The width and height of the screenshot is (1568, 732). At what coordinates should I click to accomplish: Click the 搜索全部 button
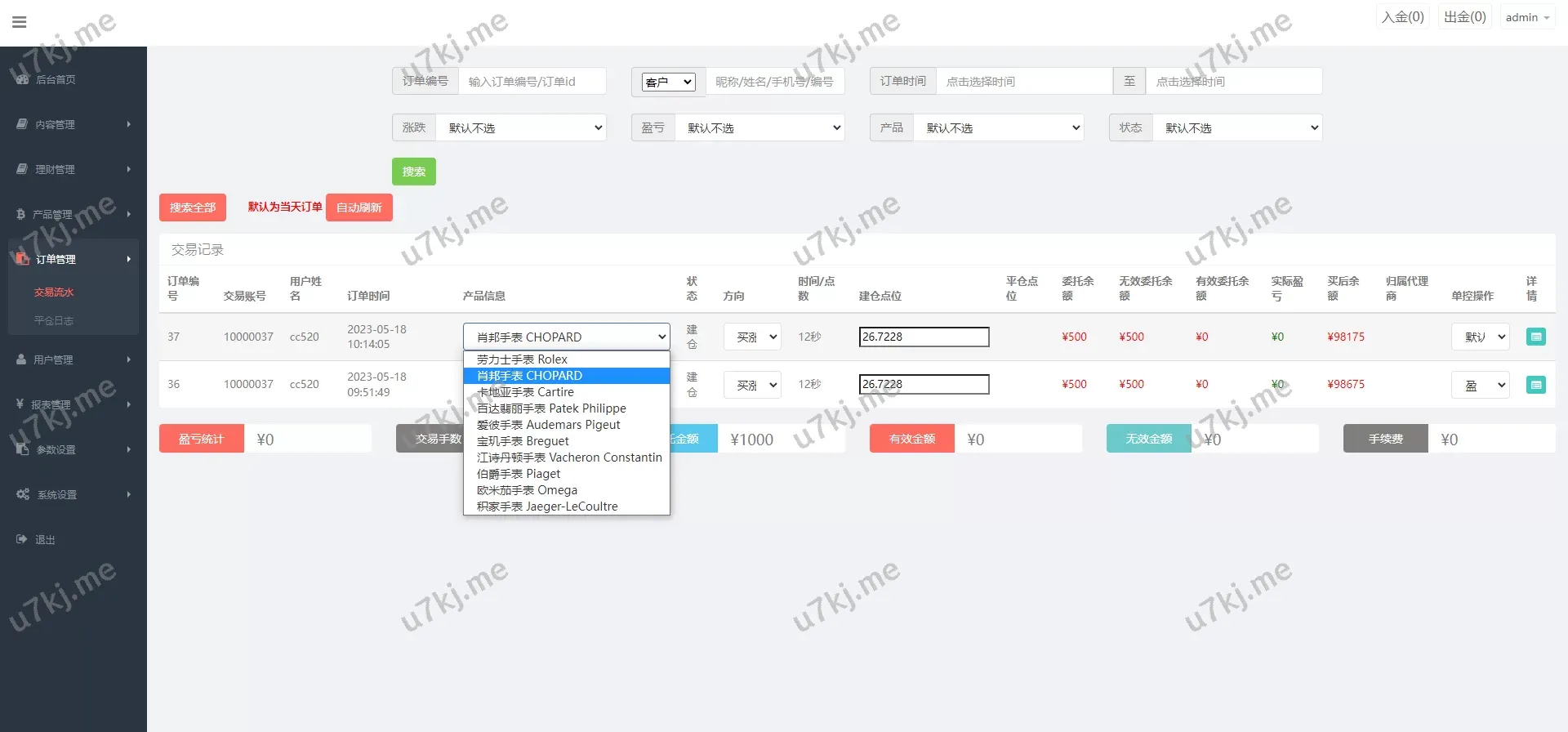(x=193, y=208)
